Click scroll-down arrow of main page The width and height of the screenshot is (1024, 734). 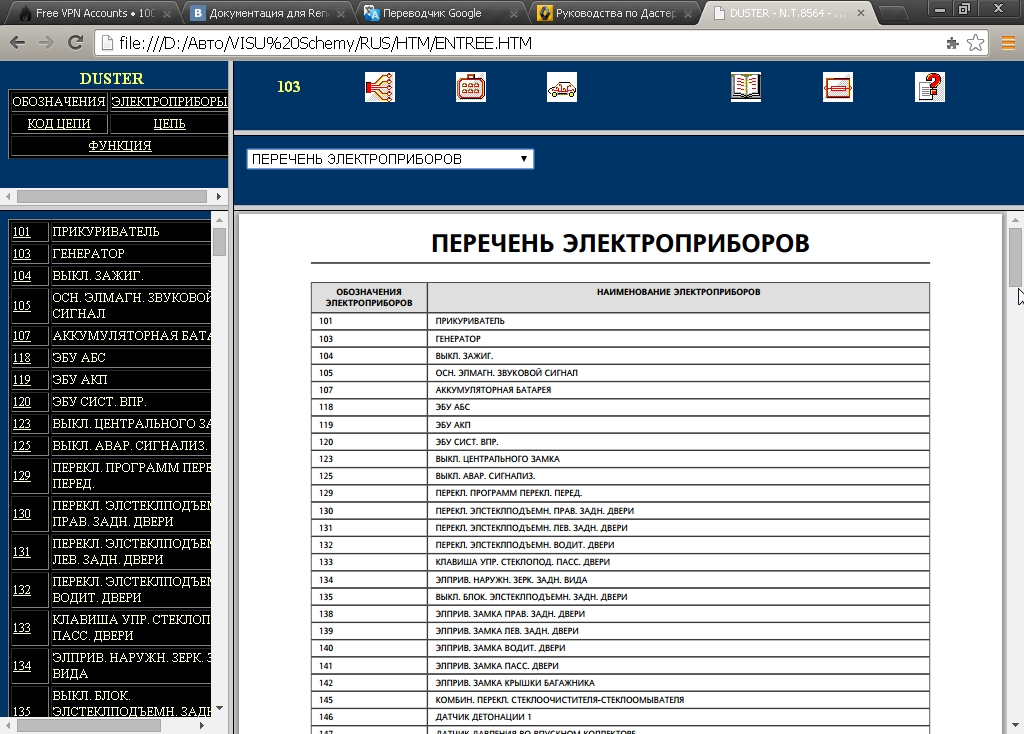1015,726
